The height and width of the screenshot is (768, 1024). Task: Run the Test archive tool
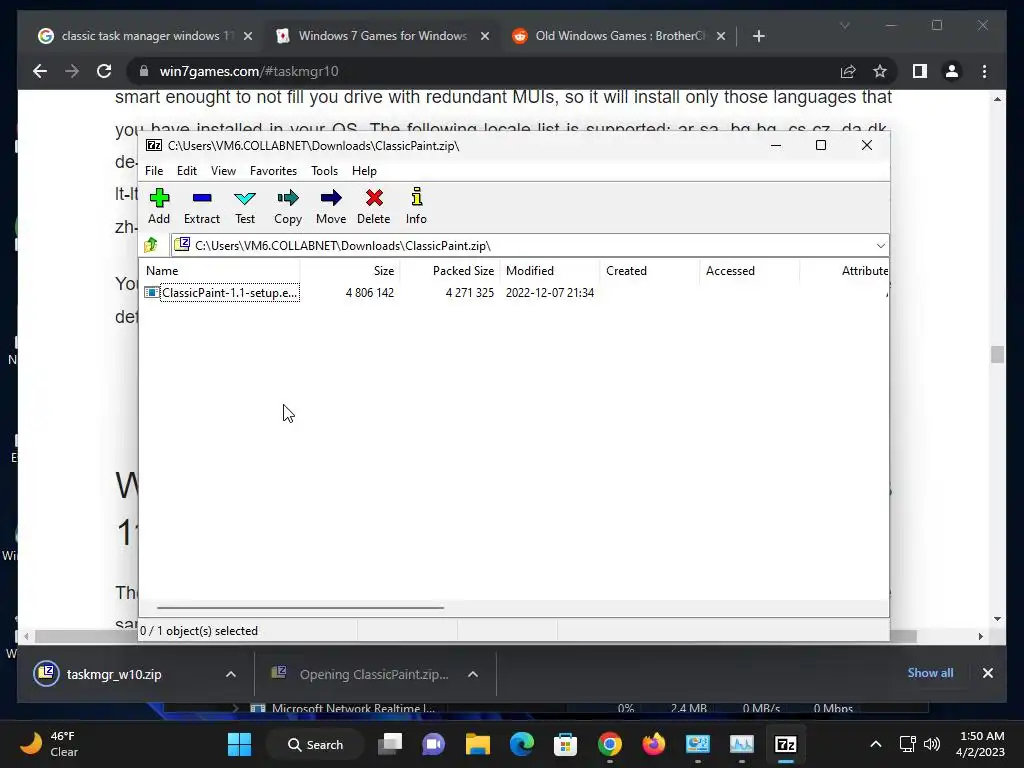coord(245,206)
